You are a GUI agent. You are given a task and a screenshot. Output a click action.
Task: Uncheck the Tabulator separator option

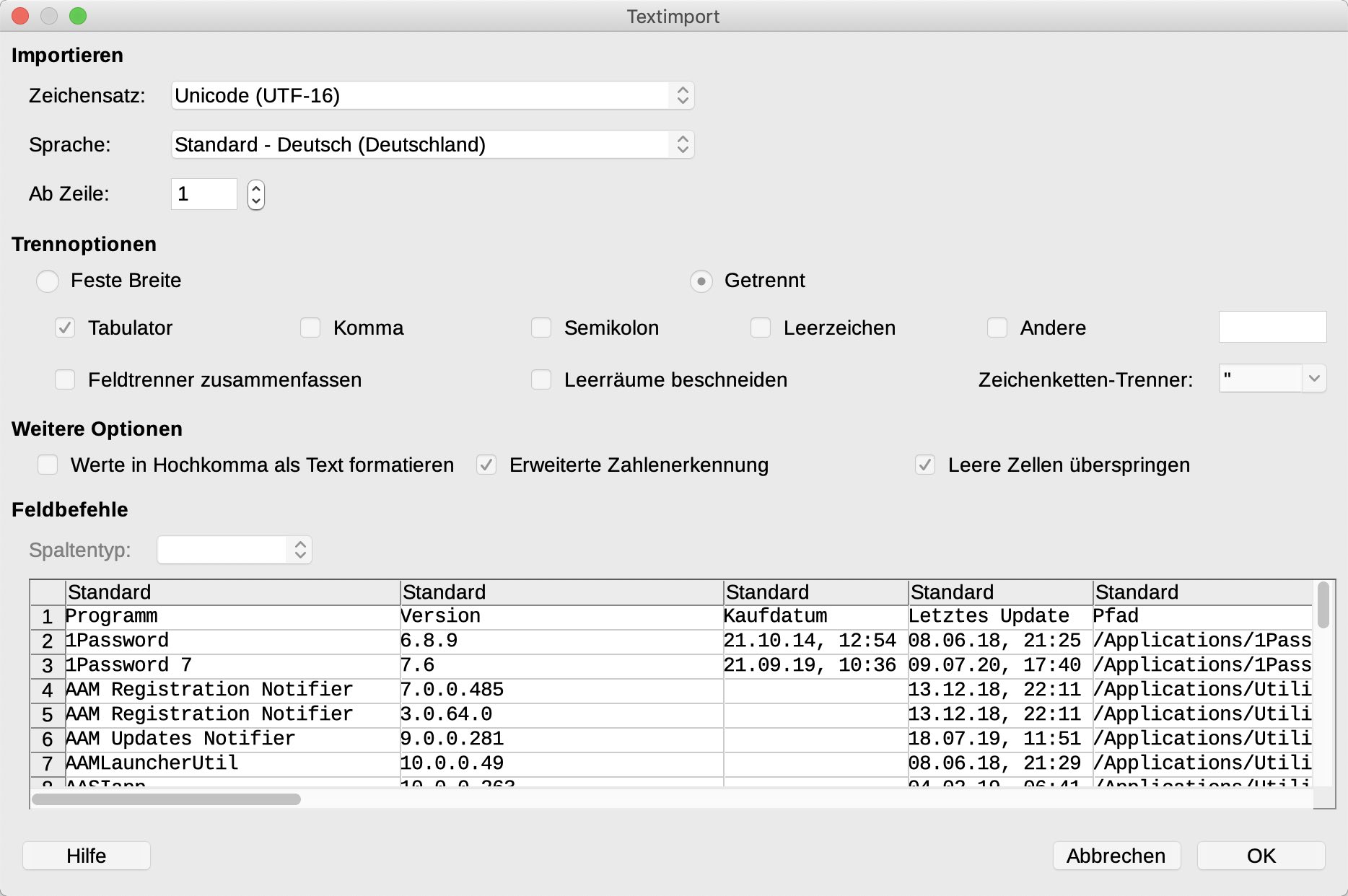point(65,328)
